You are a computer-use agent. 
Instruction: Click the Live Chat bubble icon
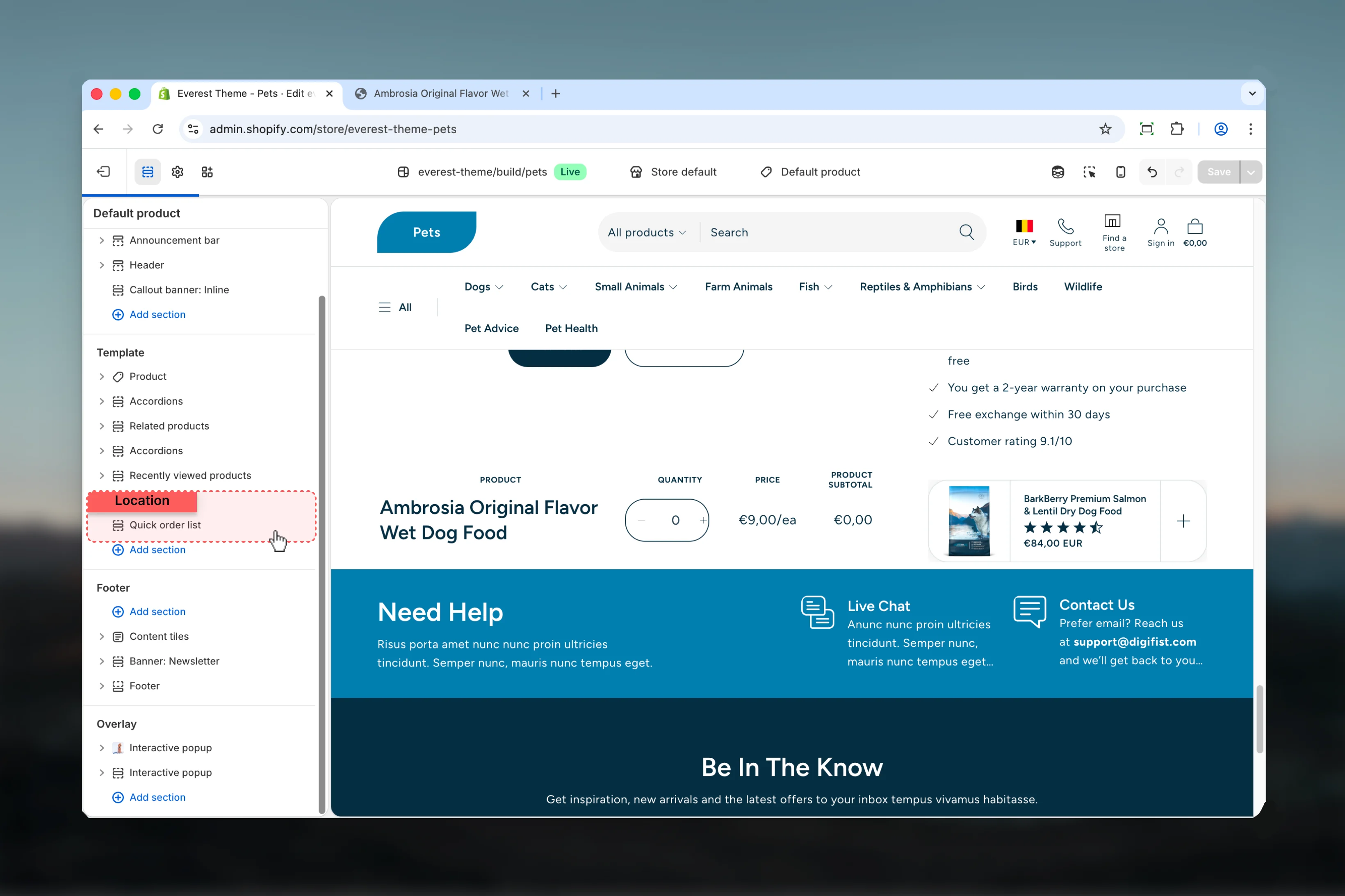point(817,612)
